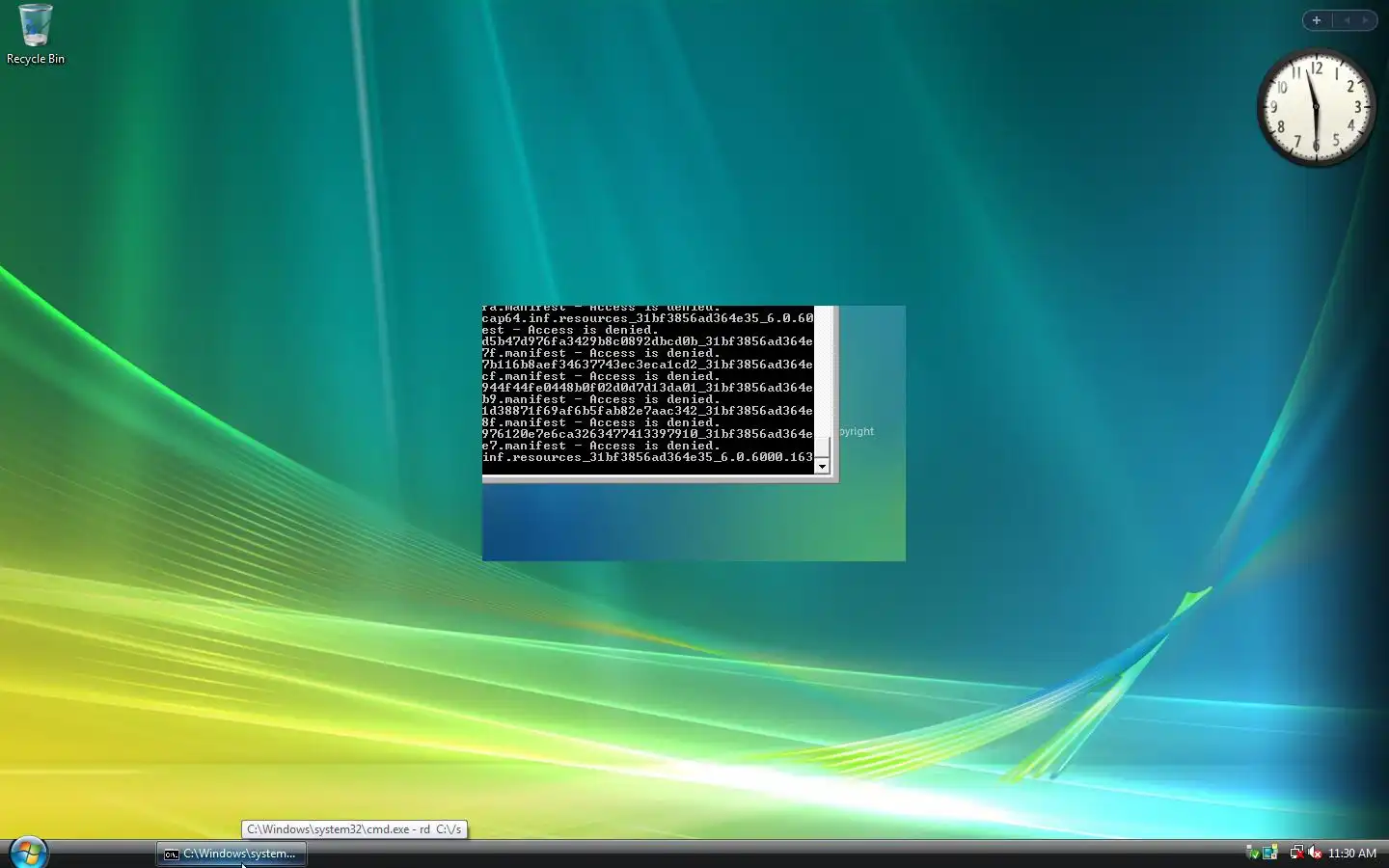Click the '8f.manifest - Access is denied.' line
Screen dimensions: 1389x868
click(x=601, y=422)
